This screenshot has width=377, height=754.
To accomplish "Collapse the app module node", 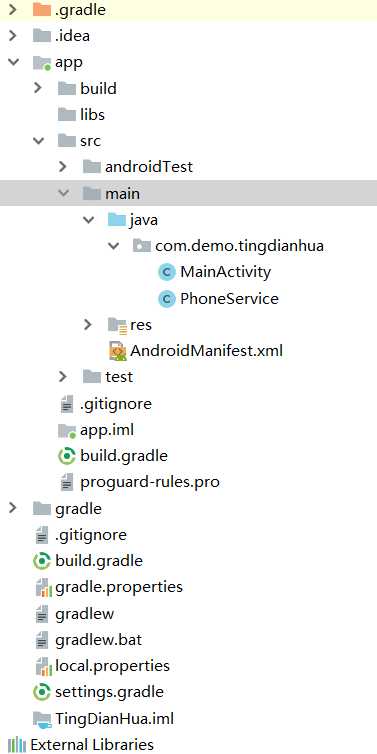I will coord(13,62).
